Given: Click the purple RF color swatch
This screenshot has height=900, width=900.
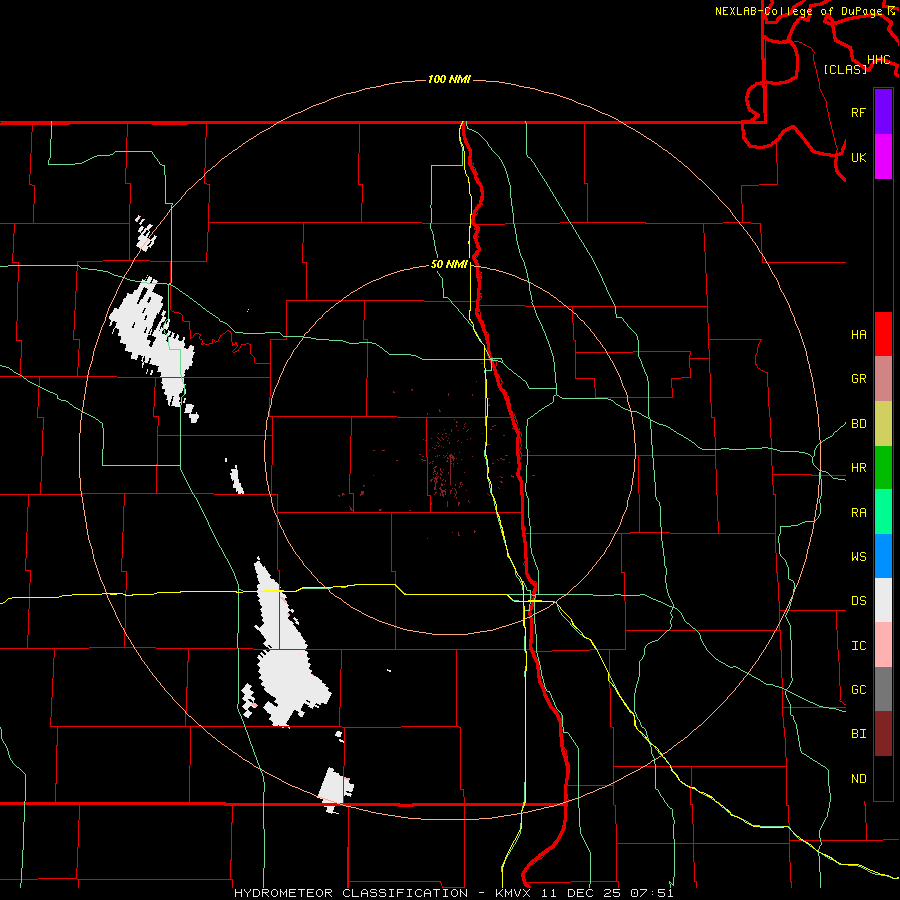Looking at the screenshot, I should [883, 112].
